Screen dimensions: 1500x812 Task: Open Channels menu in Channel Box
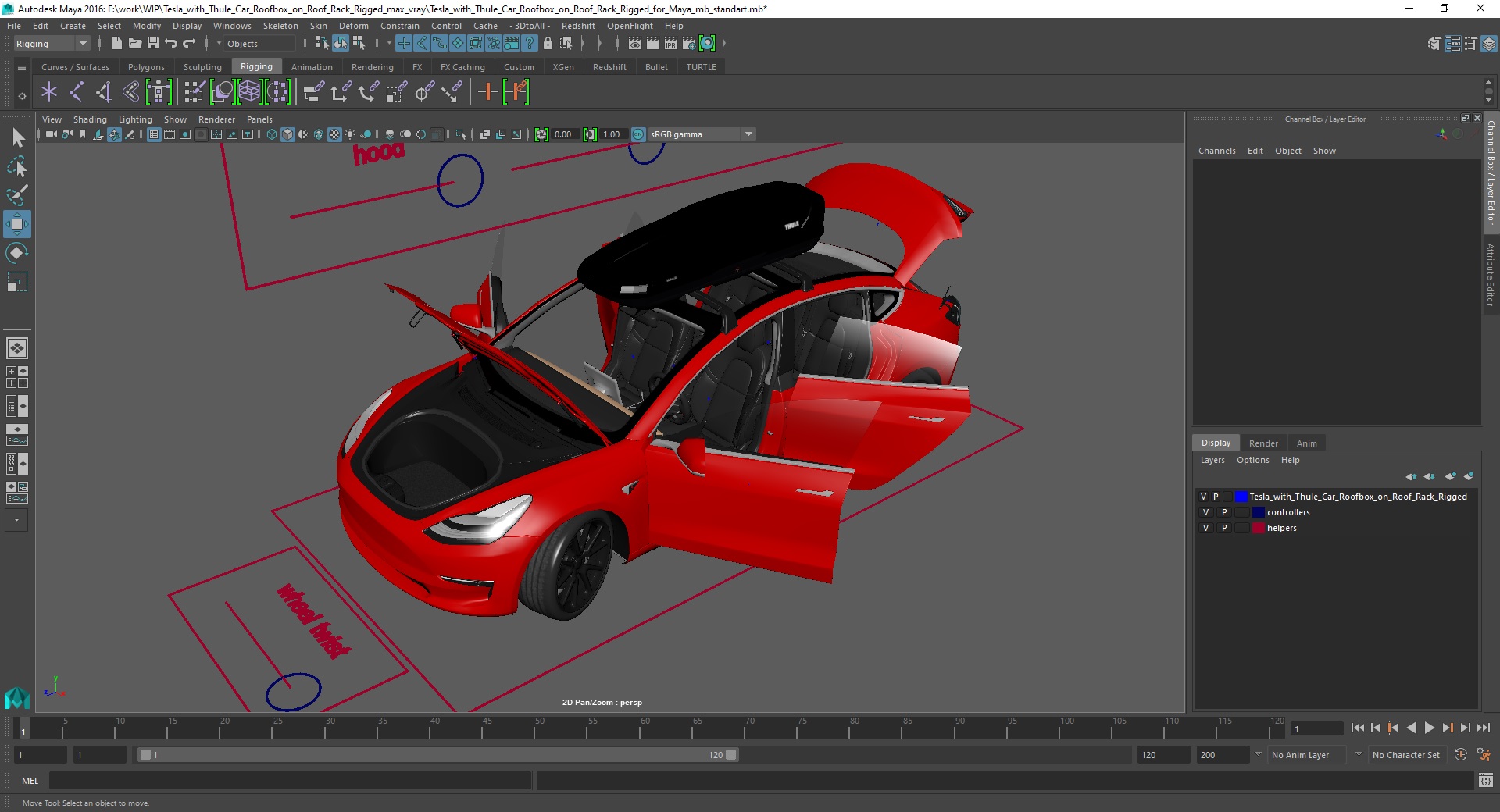[1216, 151]
